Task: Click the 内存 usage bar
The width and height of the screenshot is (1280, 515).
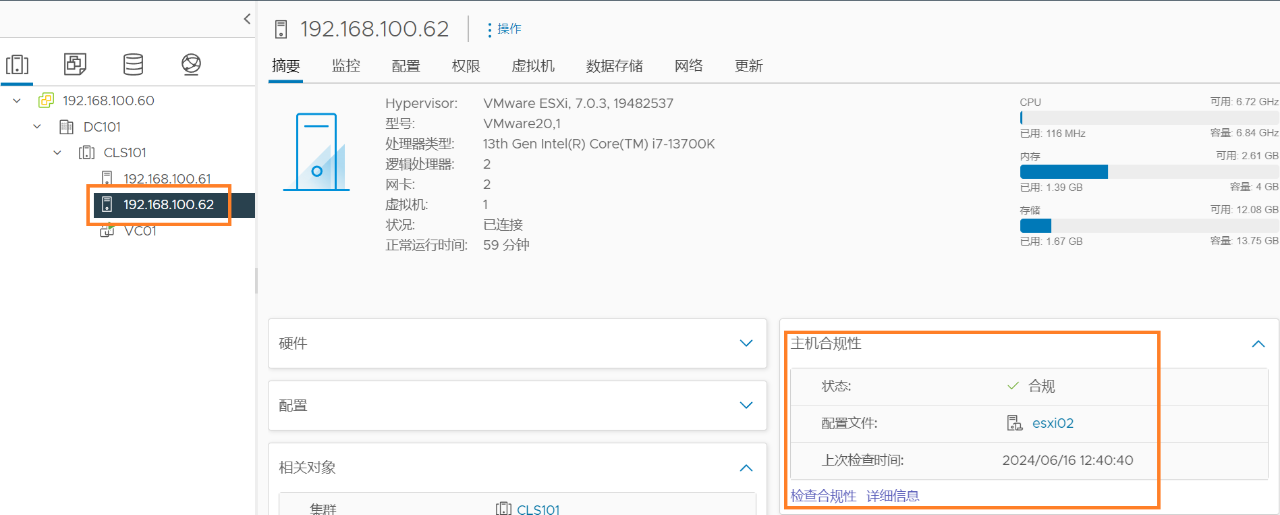Action: 1148,171
